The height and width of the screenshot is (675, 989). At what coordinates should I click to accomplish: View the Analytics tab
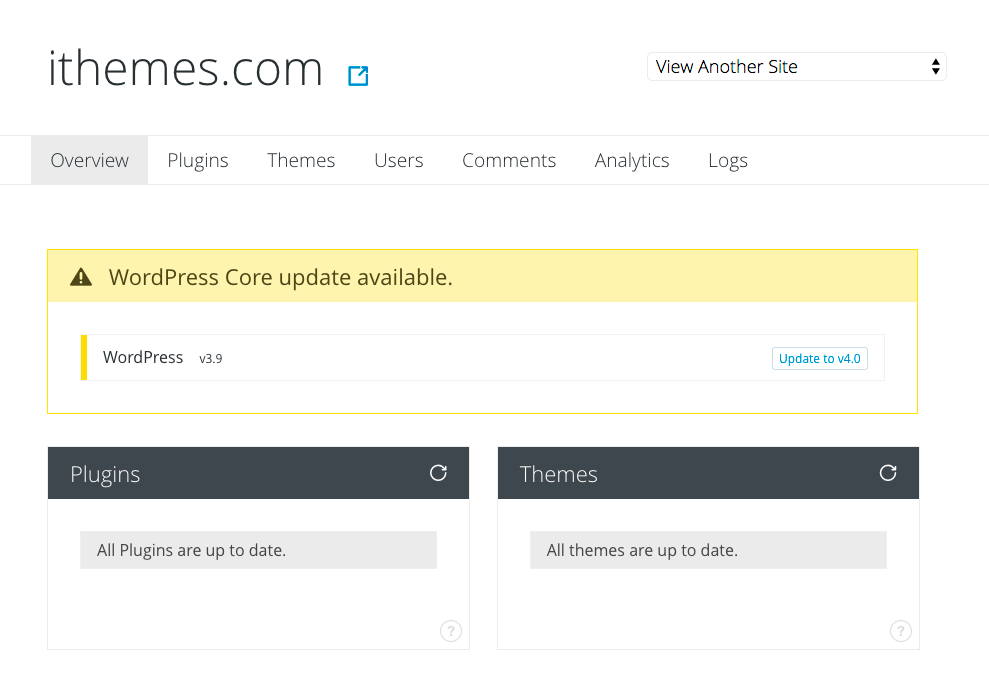pos(632,160)
